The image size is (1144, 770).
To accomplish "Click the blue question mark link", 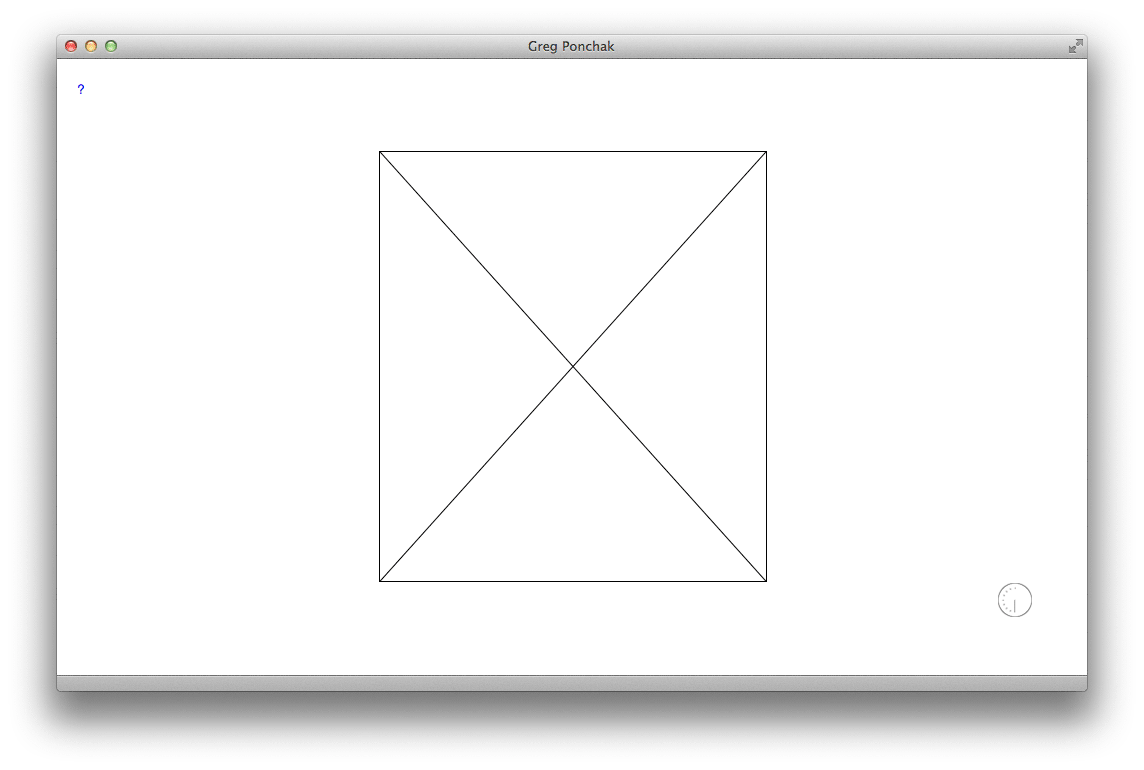I will (81, 90).
